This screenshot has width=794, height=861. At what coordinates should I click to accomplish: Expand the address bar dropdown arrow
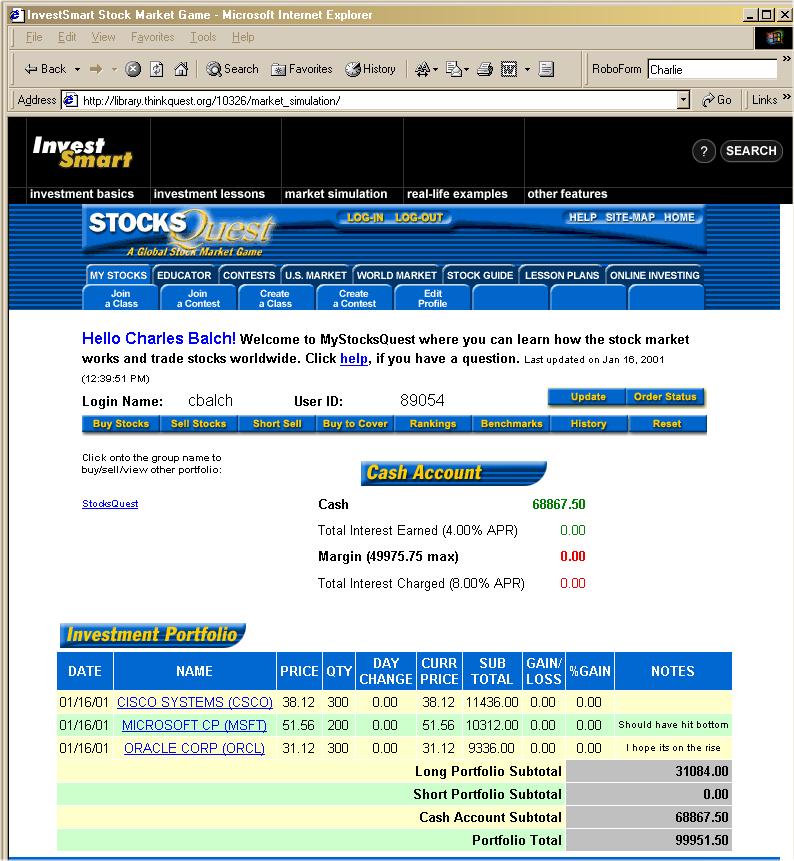(x=683, y=100)
